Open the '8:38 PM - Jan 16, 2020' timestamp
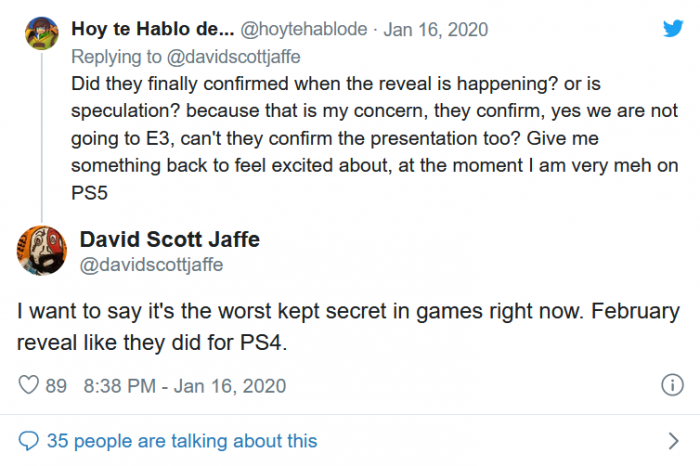The image size is (700, 466). [185, 385]
